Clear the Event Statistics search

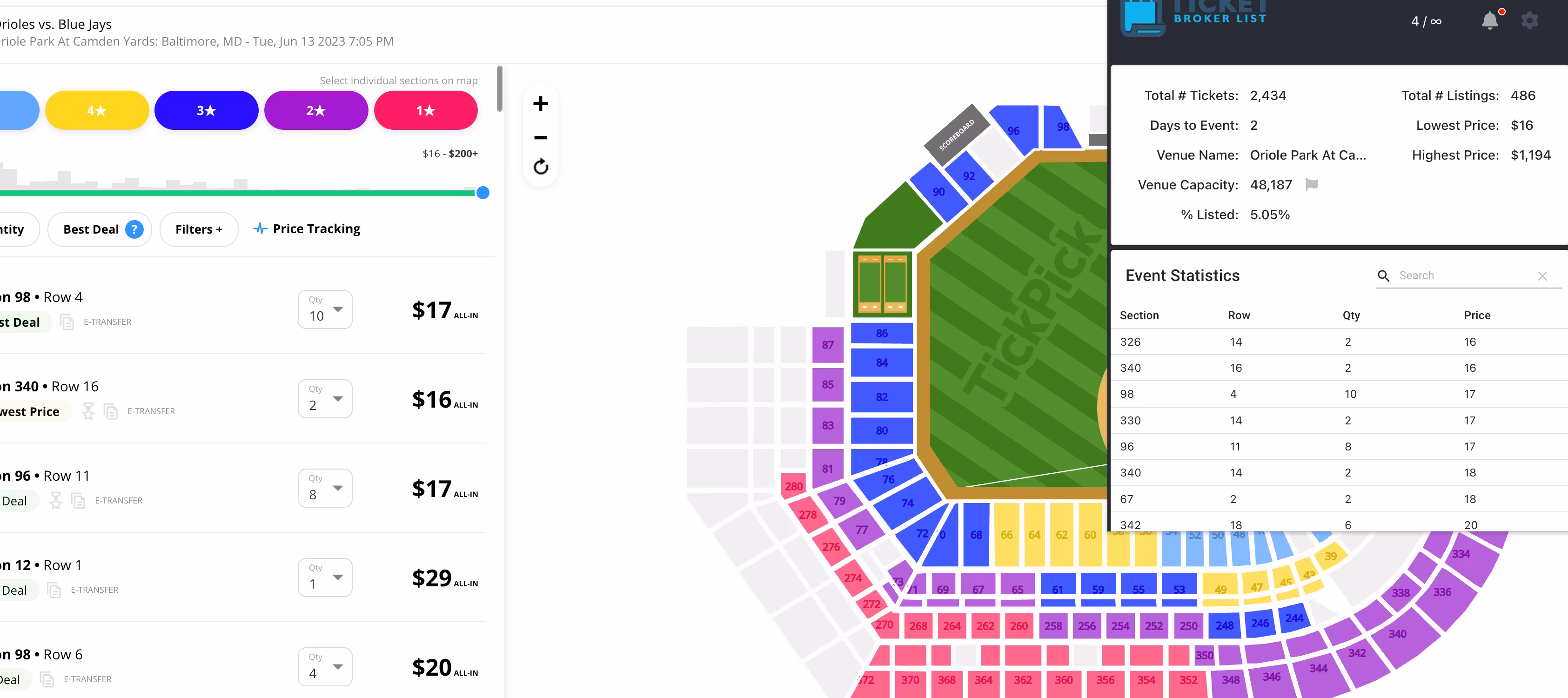tap(1542, 276)
